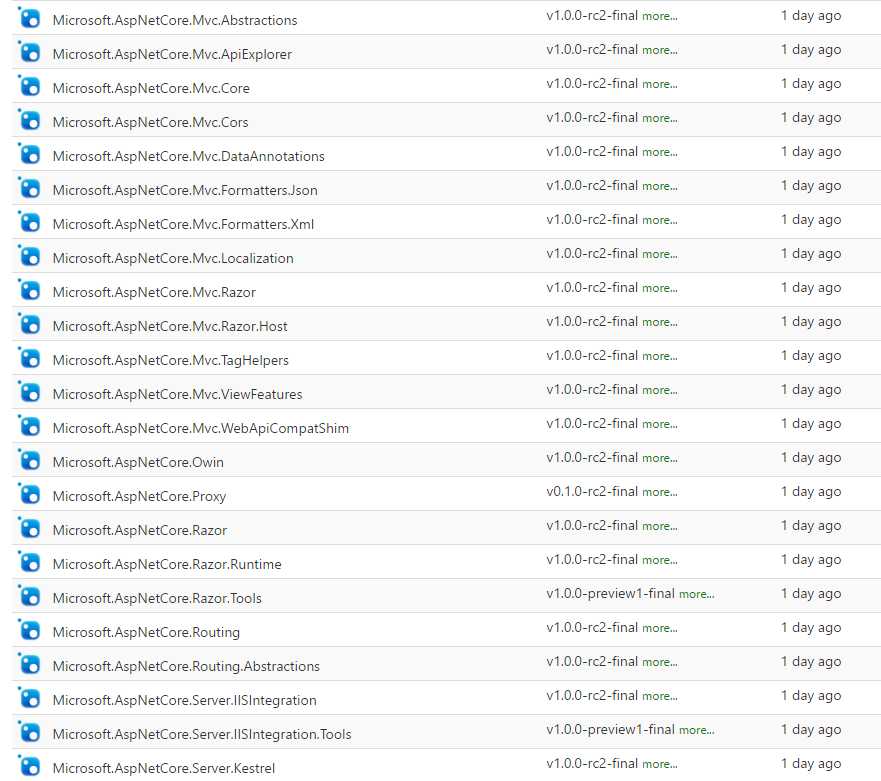Open the Microsoft.AspNetCore.Mvc.Cors package
Image resolution: width=881 pixels, height=781 pixels.
point(150,122)
